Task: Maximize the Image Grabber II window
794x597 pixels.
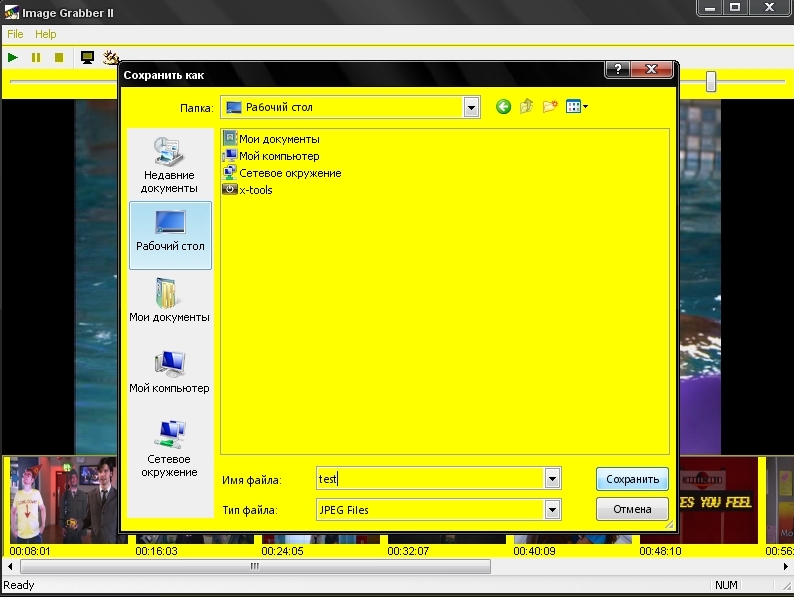Action: (x=735, y=8)
